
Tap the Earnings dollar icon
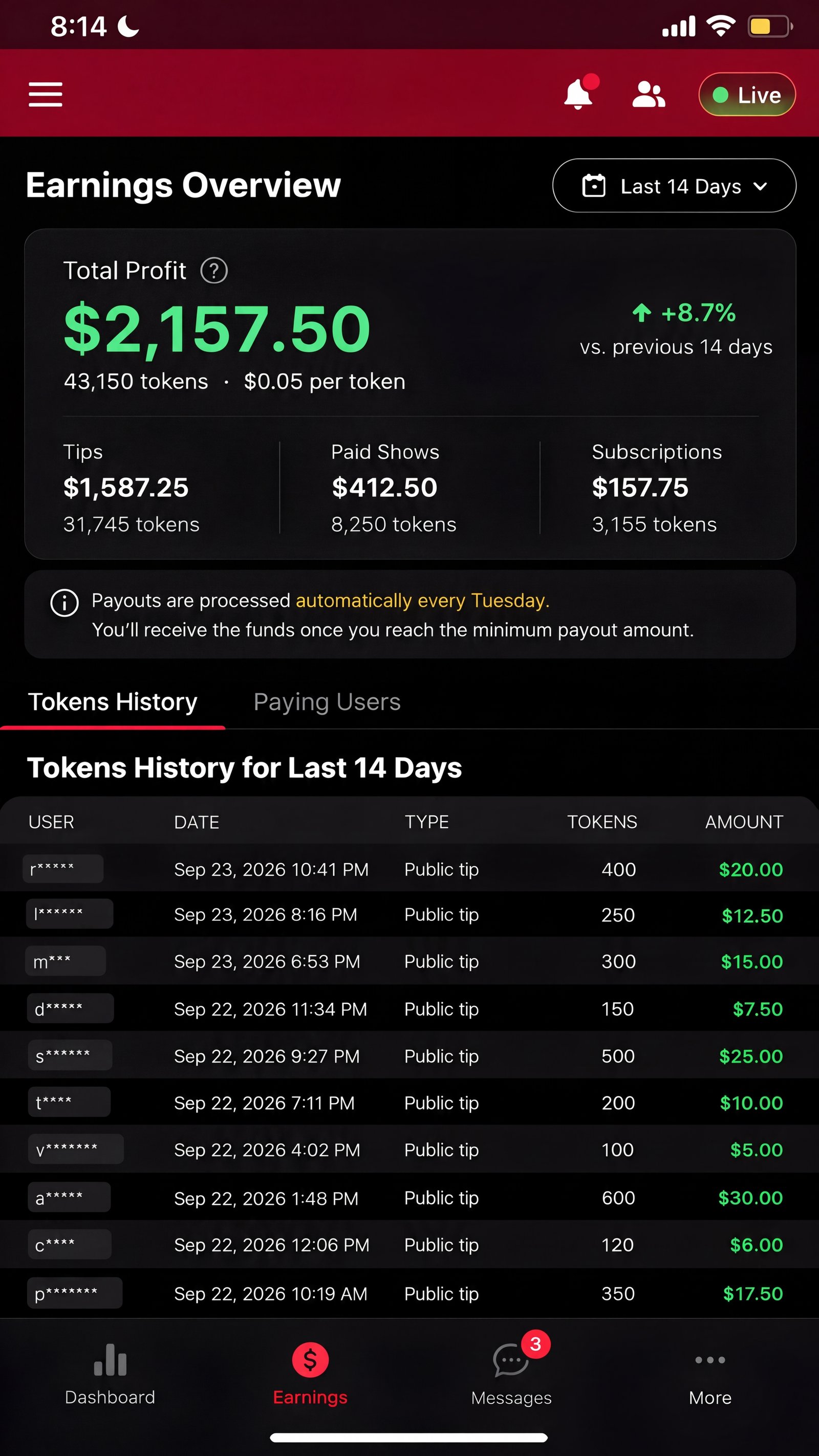click(x=310, y=1360)
